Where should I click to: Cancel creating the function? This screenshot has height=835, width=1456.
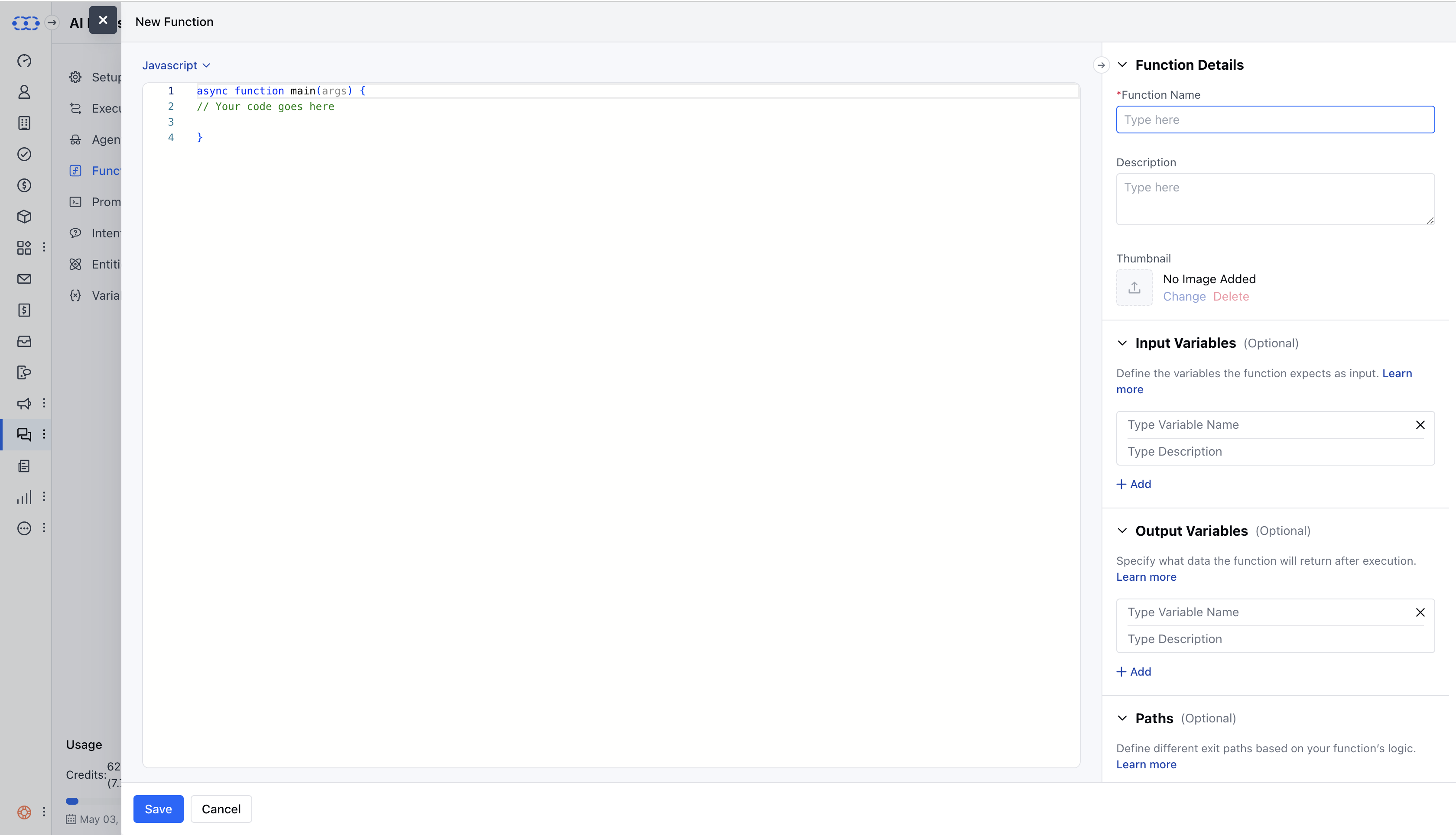click(221, 809)
